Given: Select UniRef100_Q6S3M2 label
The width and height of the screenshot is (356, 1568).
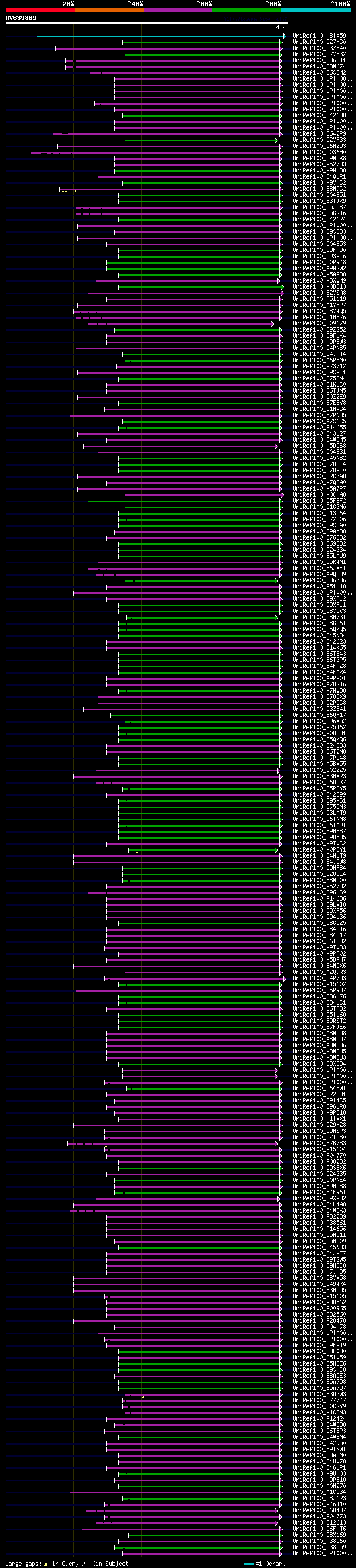Looking at the screenshot, I should pyautogui.click(x=319, y=72).
